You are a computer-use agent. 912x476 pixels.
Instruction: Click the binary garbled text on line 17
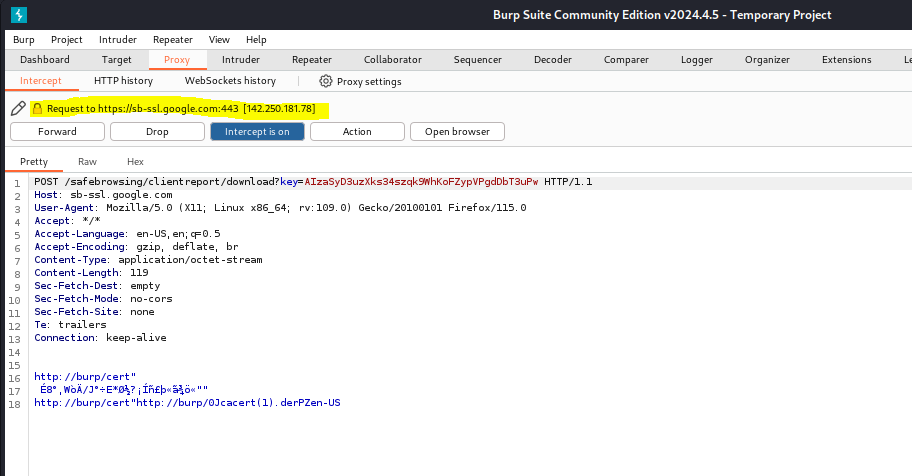coord(124,389)
